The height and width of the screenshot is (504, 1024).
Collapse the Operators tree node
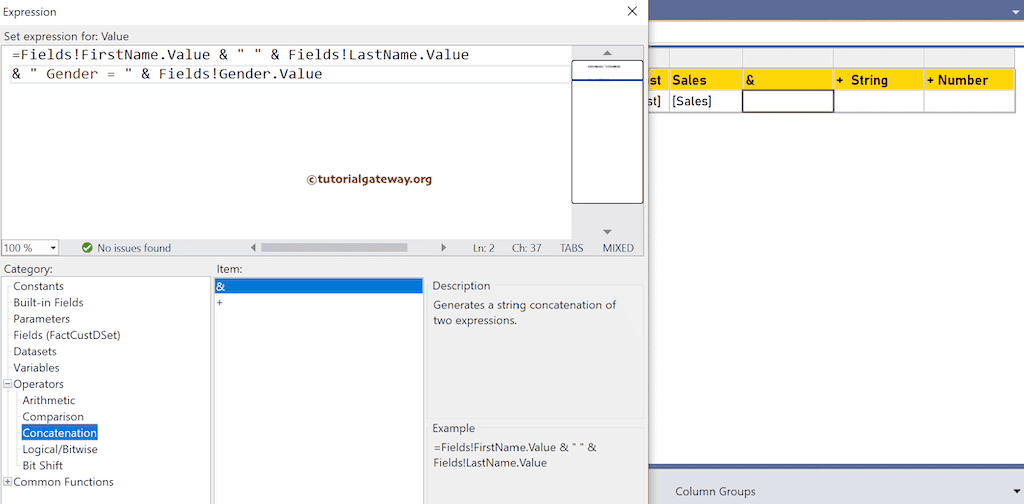point(8,384)
